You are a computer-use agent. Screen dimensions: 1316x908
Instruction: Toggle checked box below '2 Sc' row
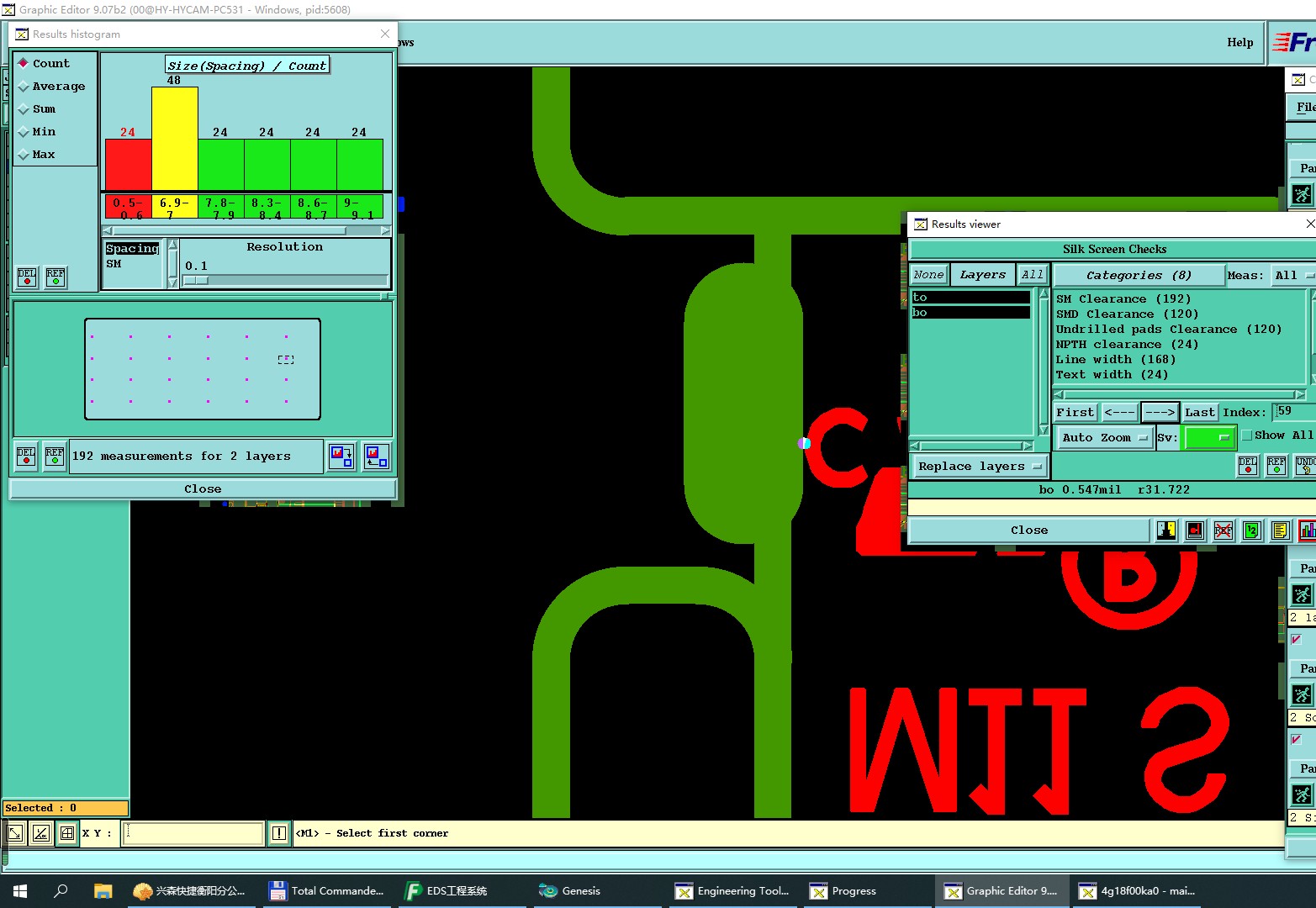point(1296,740)
